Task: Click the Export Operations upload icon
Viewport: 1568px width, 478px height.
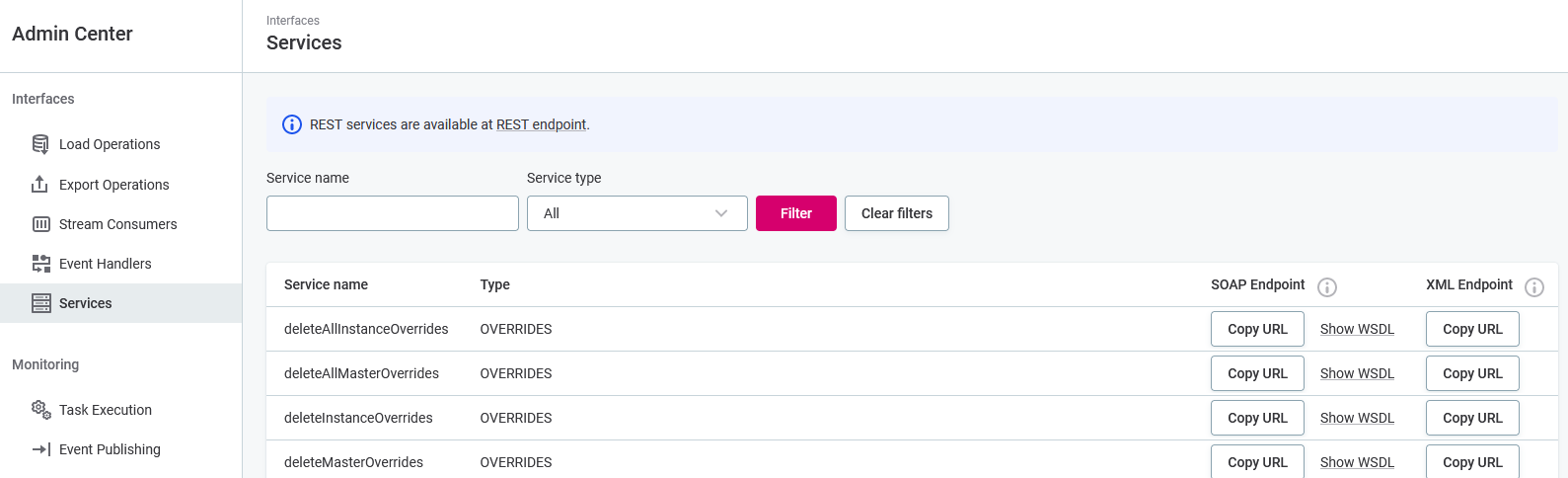Action: pyautogui.click(x=40, y=185)
